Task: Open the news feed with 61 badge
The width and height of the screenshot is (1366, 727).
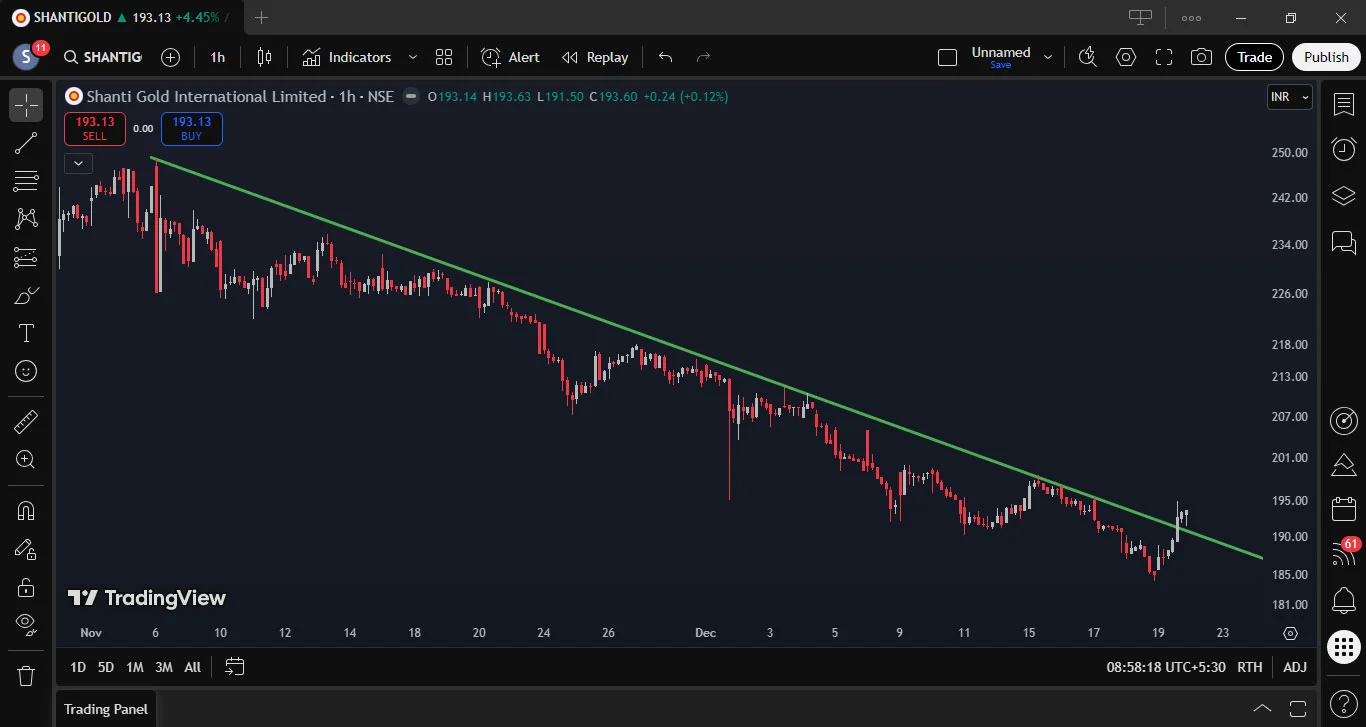Action: (1344, 554)
